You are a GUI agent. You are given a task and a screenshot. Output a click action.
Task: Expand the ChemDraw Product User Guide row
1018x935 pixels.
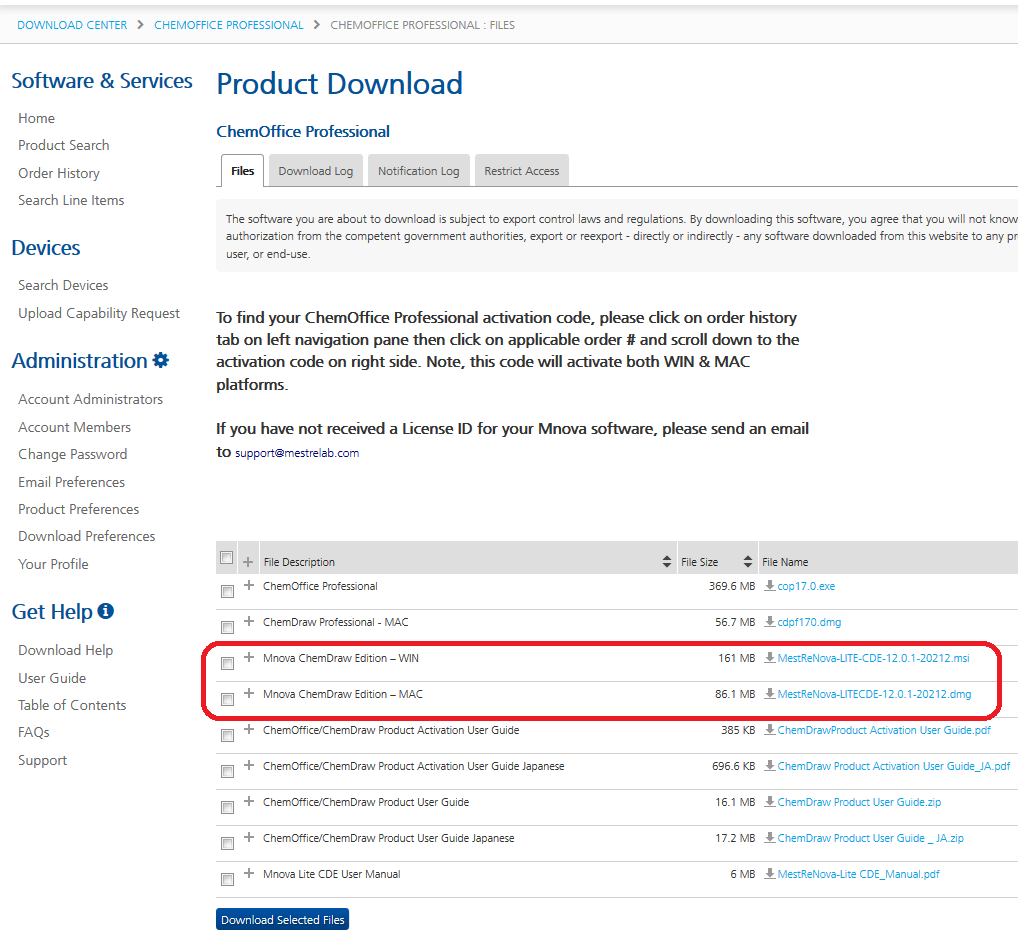click(249, 801)
